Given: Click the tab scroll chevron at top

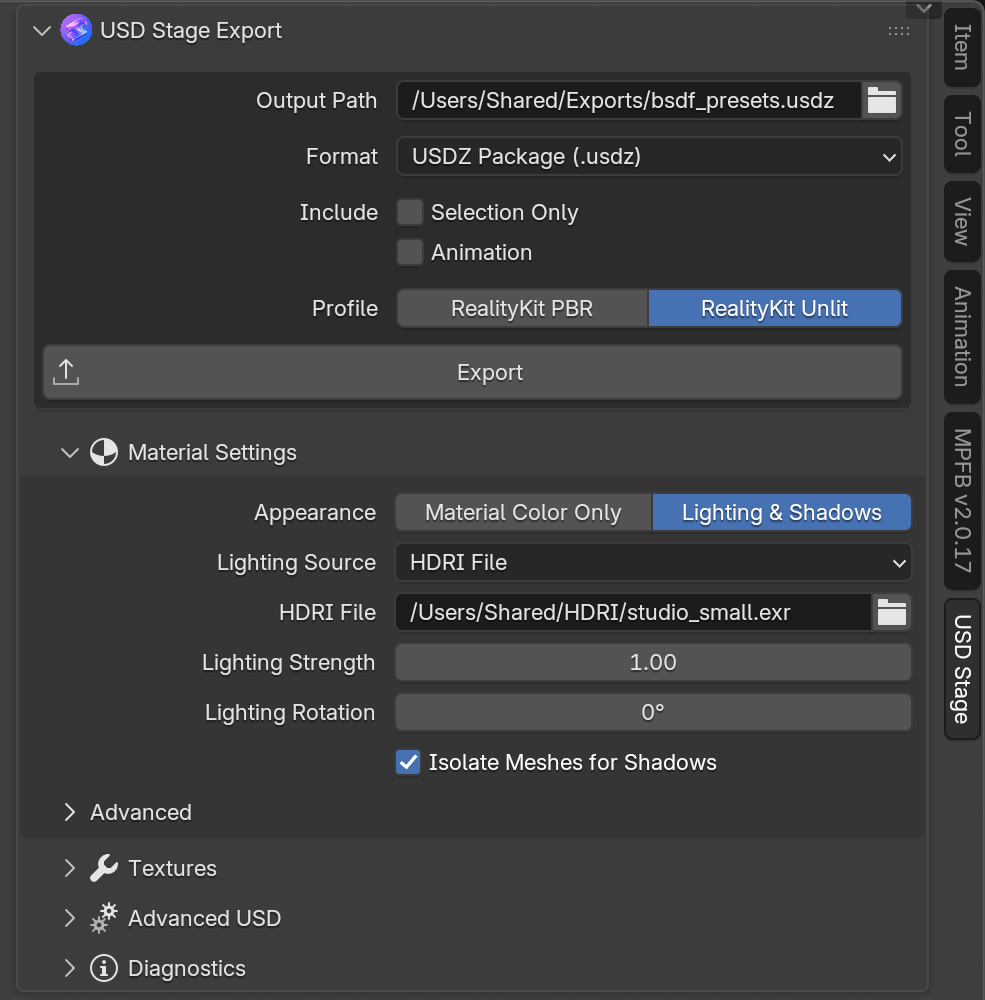Looking at the screenshot, I should (x=924, y=9).
